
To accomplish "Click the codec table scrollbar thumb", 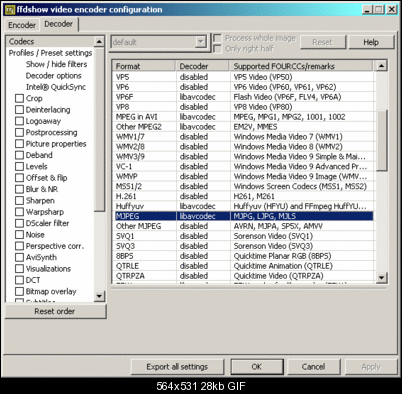I will coord(381,140).
